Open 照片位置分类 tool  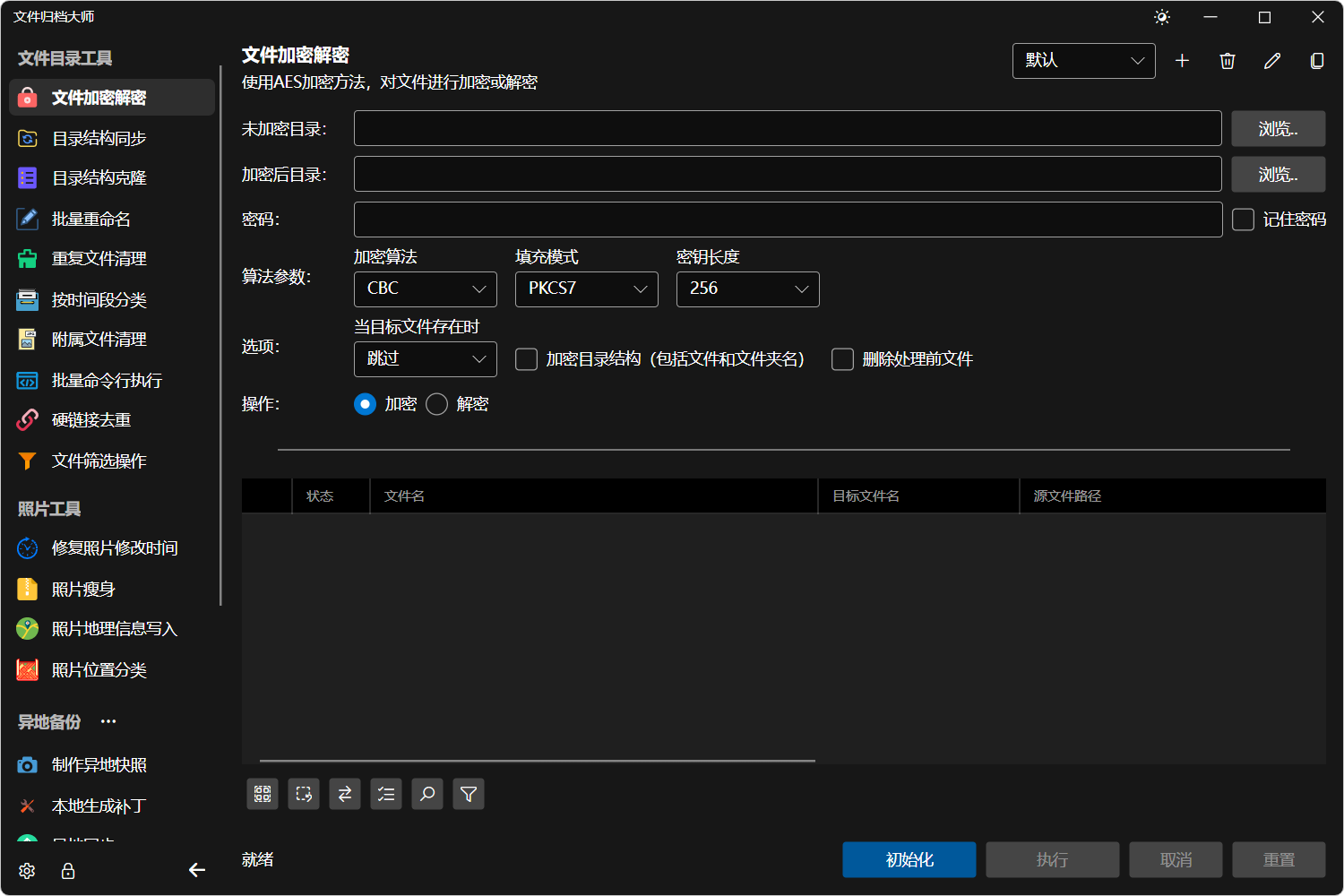coord(112,669)
